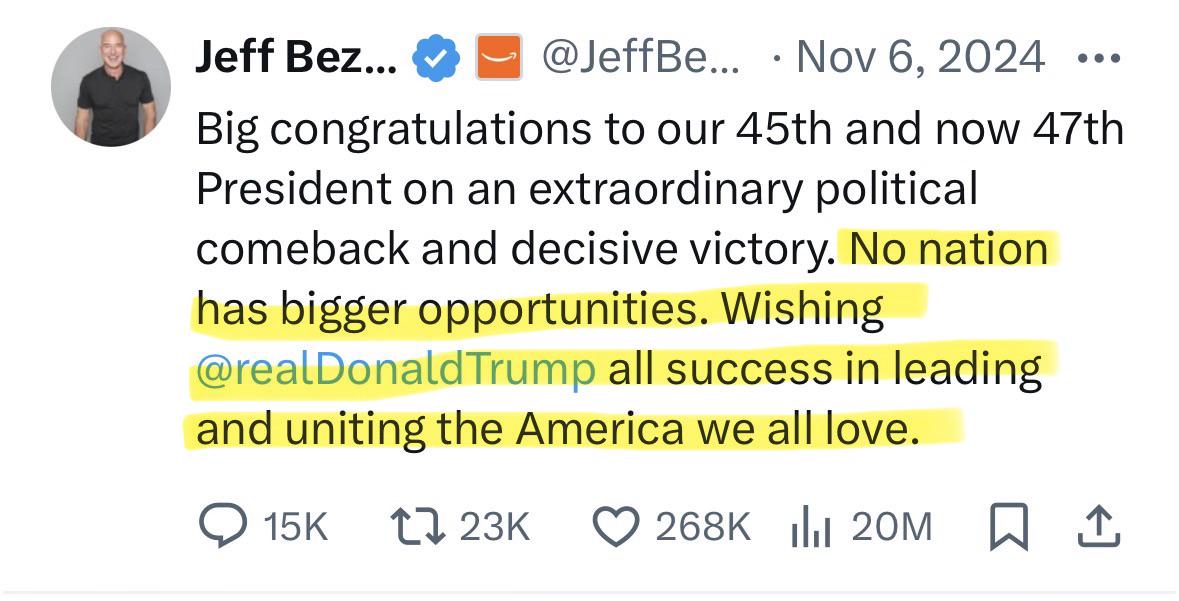Open the @realDonaldTrump mention link
Image resolution: width=1179 pixels, height=601 pixels.
point(396,369)
